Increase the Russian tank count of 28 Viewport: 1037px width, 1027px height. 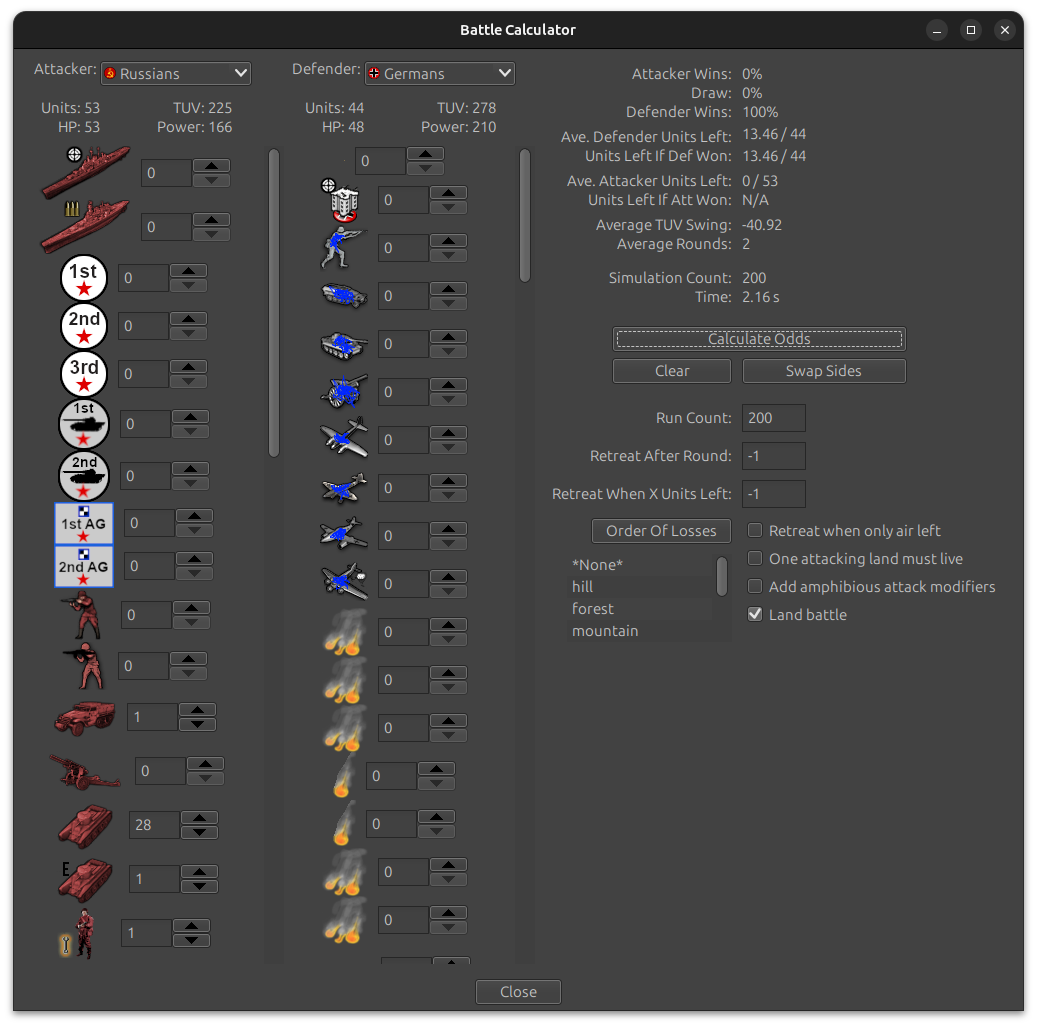[200, 818]
